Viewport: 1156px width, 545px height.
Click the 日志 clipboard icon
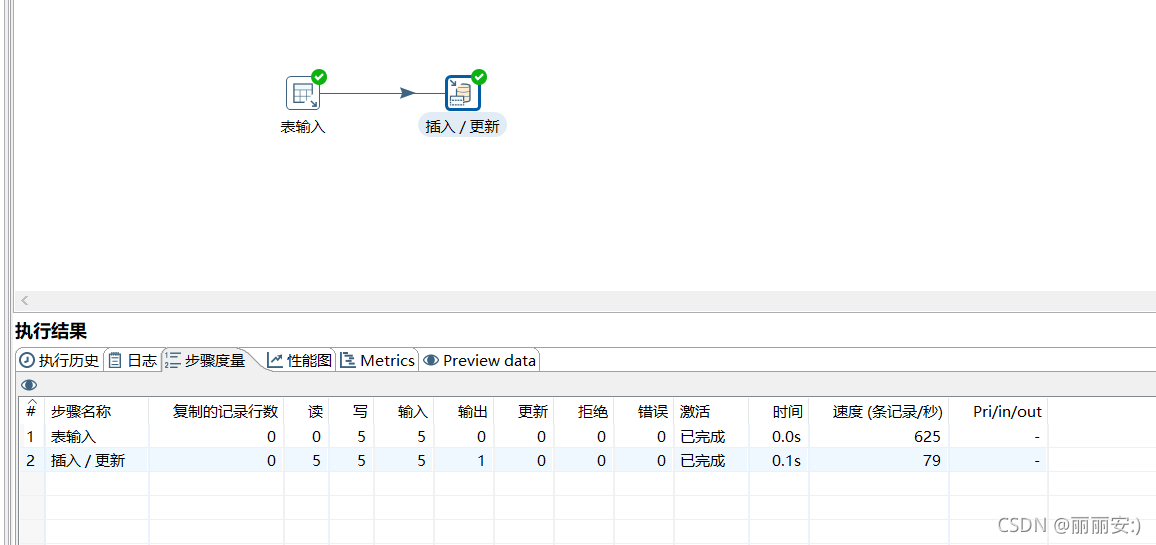pyautogui.click(x=115, y=361)
